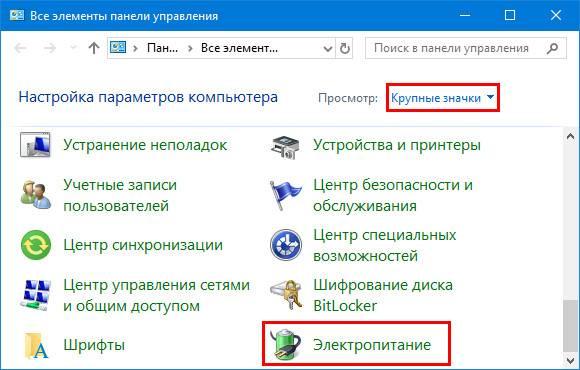Viewport: 580px width, 370px height.
Task: Go back with the left arrow
Action: pos(21,48)
